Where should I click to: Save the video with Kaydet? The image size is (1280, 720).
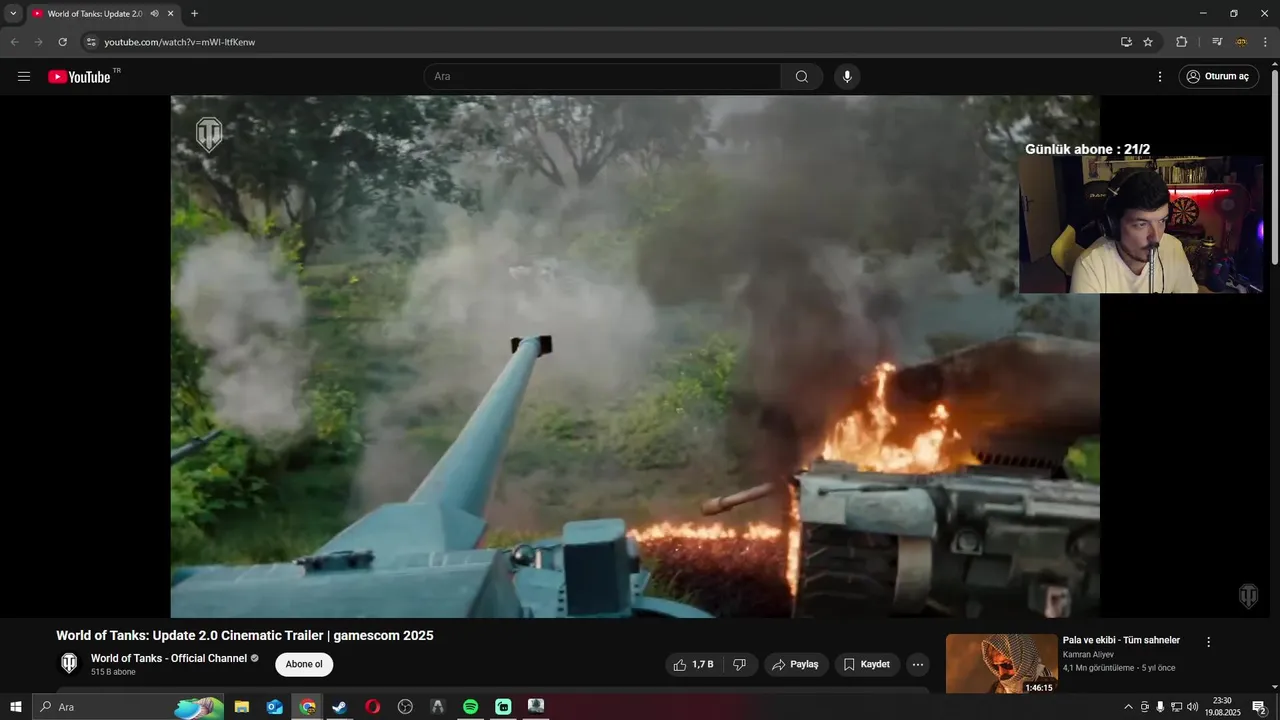[867, 664]
